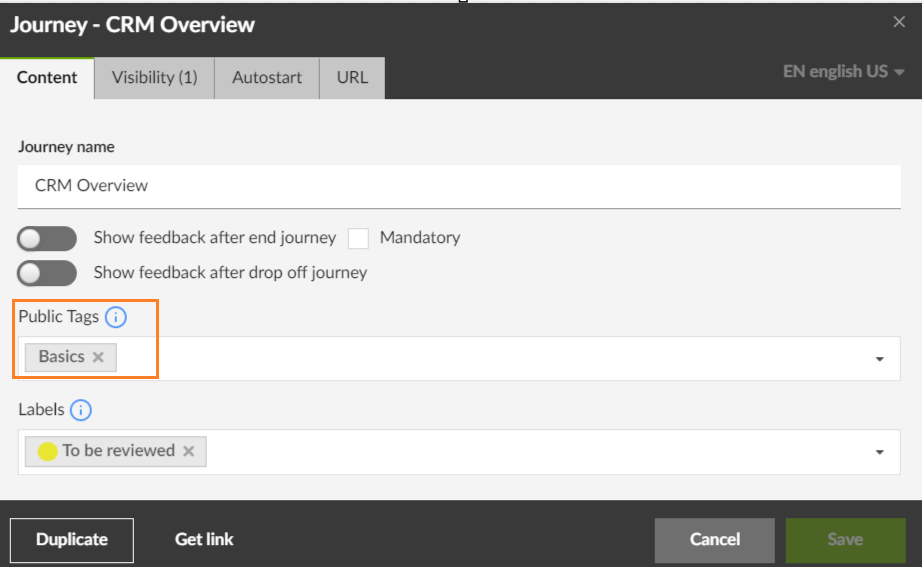Expand the Labels dropdown
Viewport: 922px width, 567px height.
pyautogui.click(x=880, y=452)
